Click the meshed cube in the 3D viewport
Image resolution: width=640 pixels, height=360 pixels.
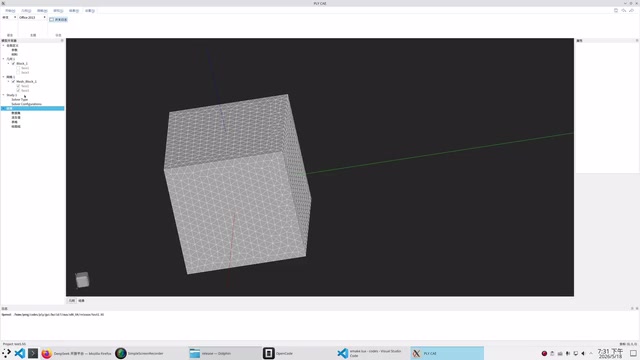237,184
